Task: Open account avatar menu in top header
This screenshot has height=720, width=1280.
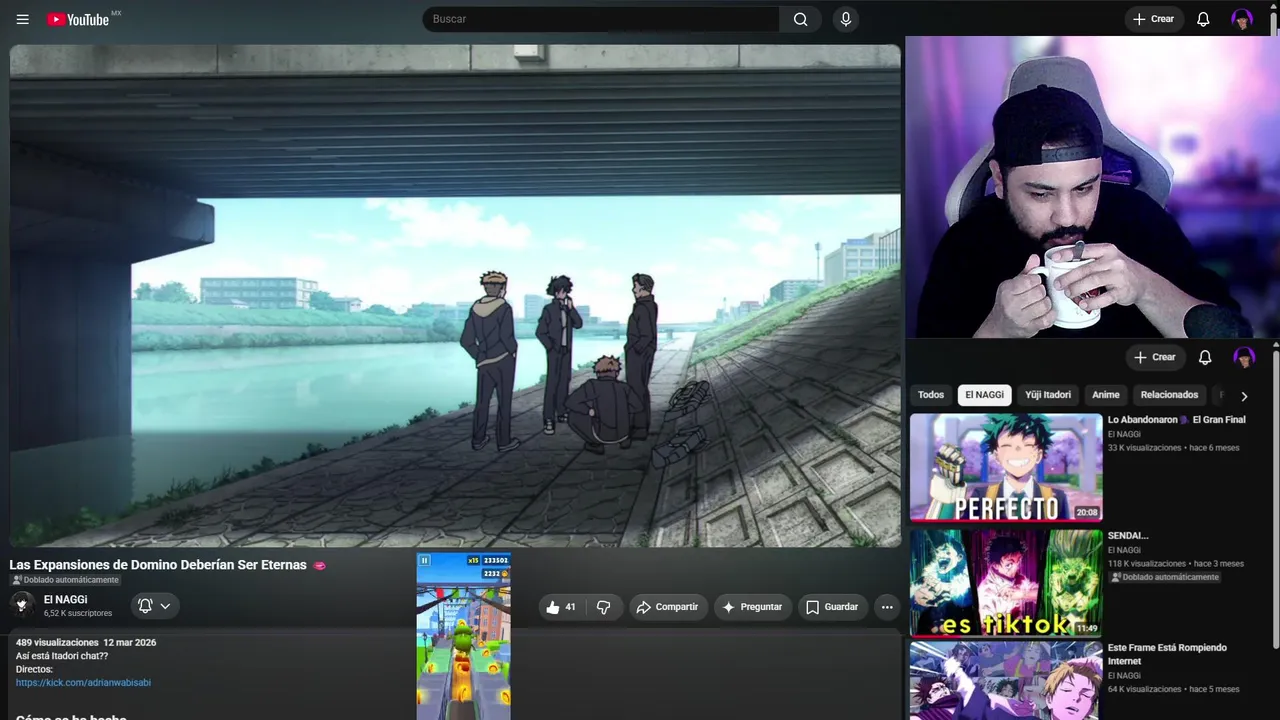Action: (1242, 19)
